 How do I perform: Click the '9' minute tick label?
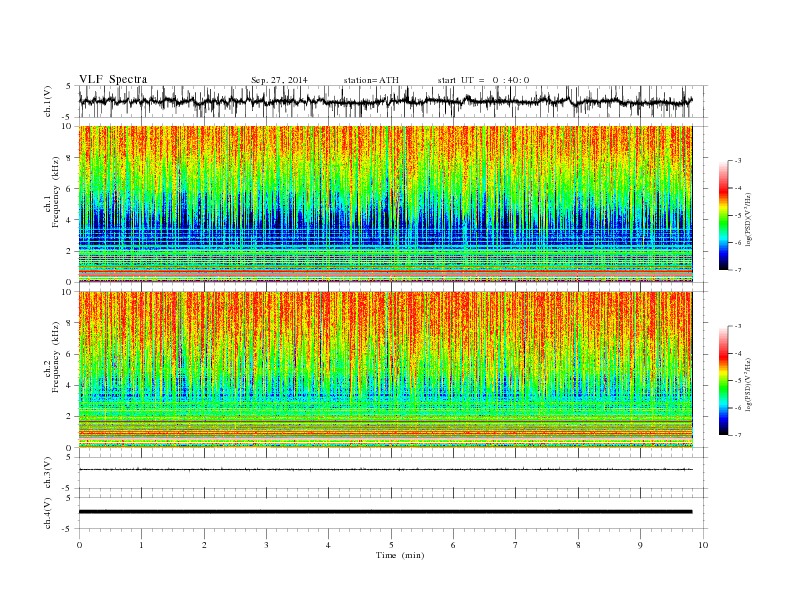640,545
